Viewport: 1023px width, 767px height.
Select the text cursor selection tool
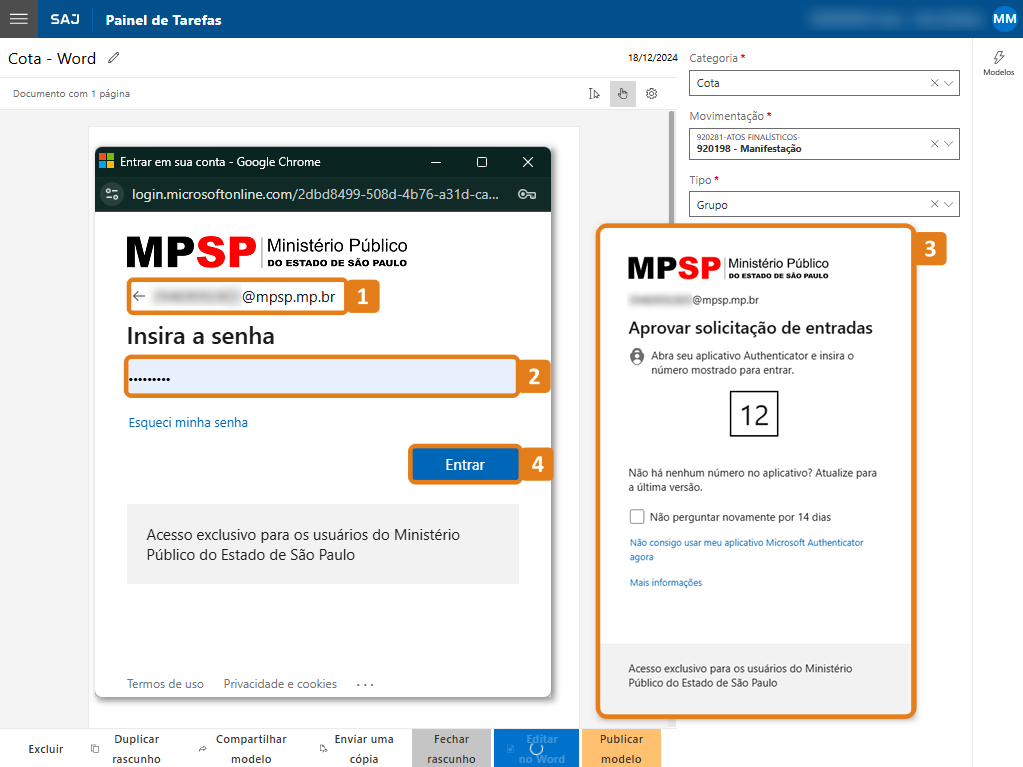595,94
